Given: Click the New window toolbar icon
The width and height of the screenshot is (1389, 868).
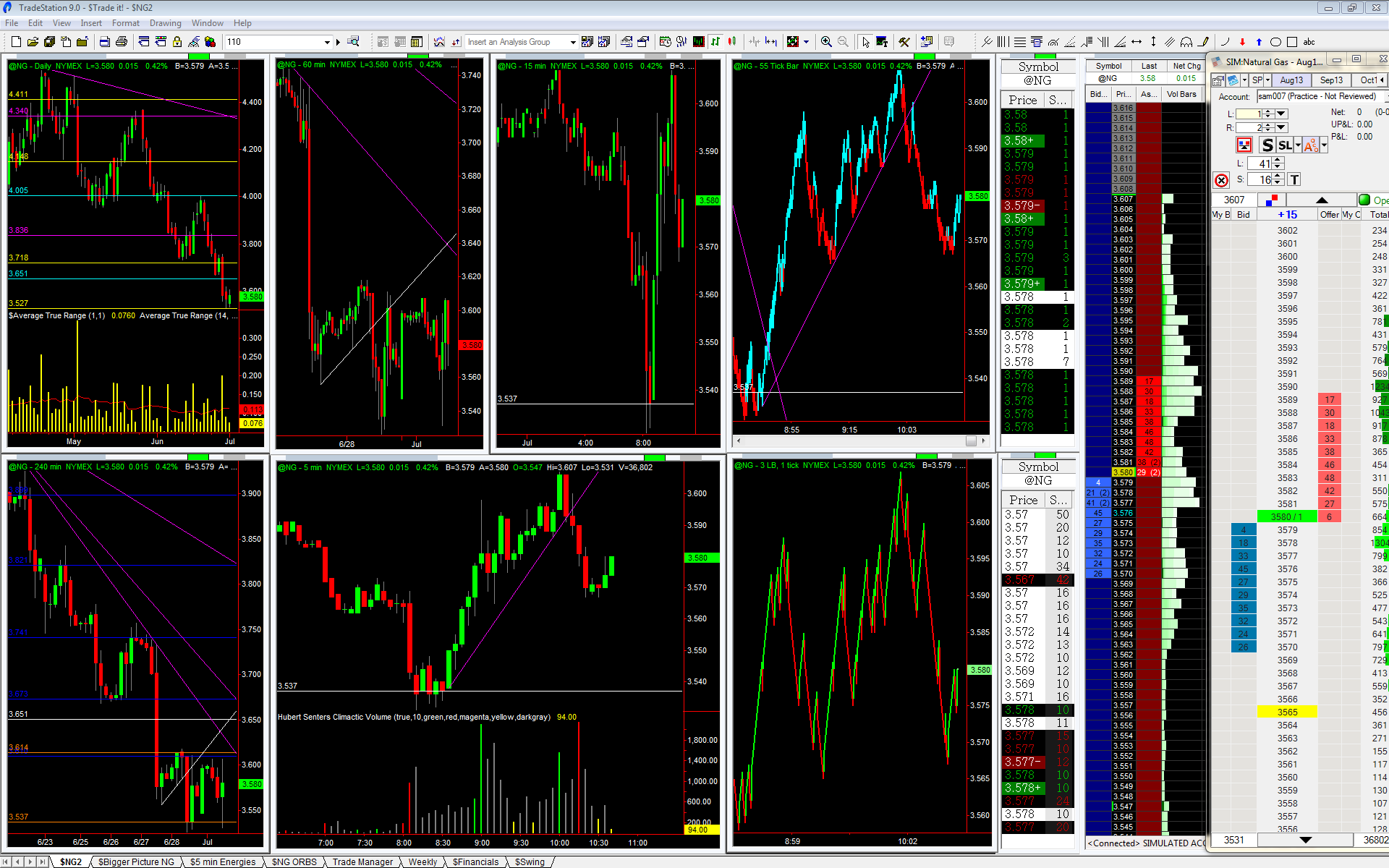Looking at the screenshot, I should (x=16, y=42).
